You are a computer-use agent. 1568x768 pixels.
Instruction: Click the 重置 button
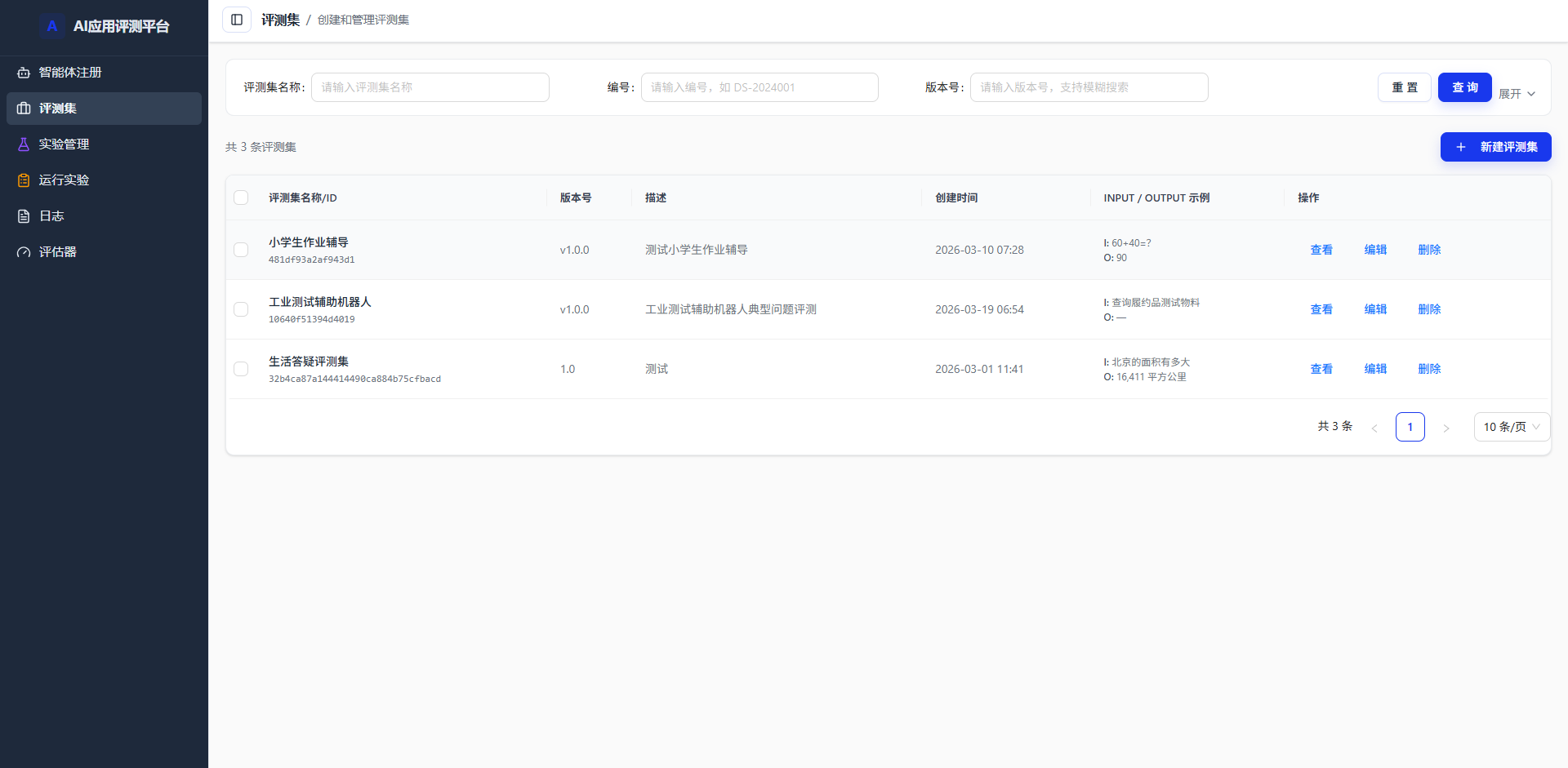coord(1405,87)
